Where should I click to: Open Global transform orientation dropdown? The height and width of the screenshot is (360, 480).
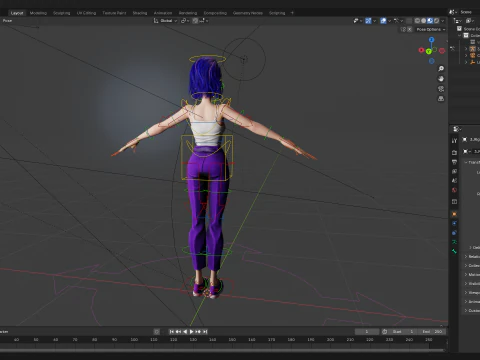(x=166, y=21)
